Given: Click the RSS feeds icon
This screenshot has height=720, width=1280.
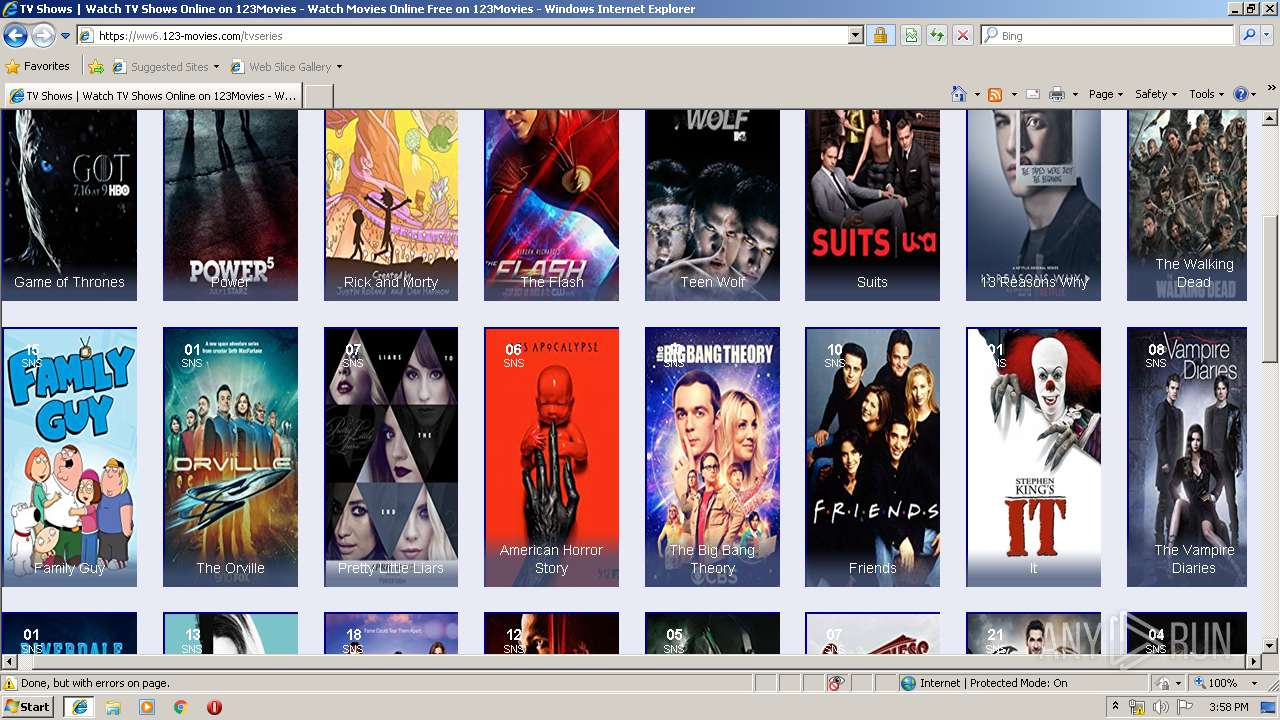Looking at the screenshot, I should [x=995, y=94].
